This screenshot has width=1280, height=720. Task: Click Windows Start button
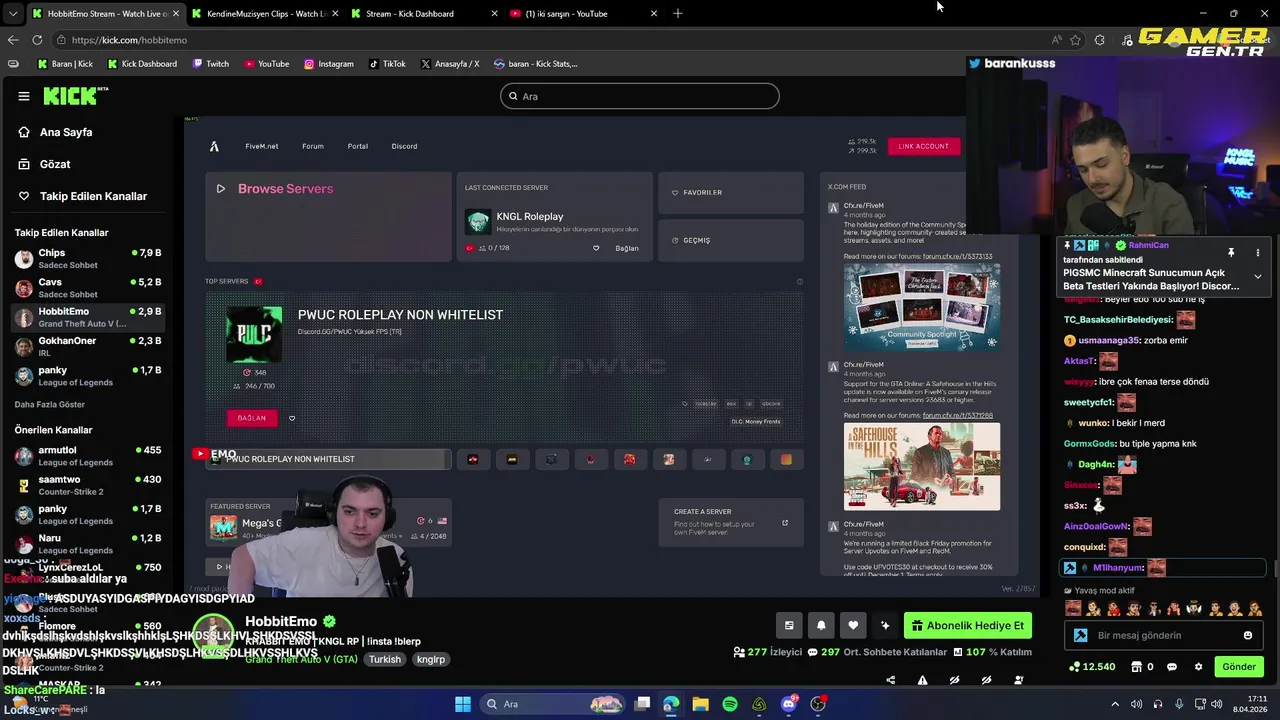point(463,704)
